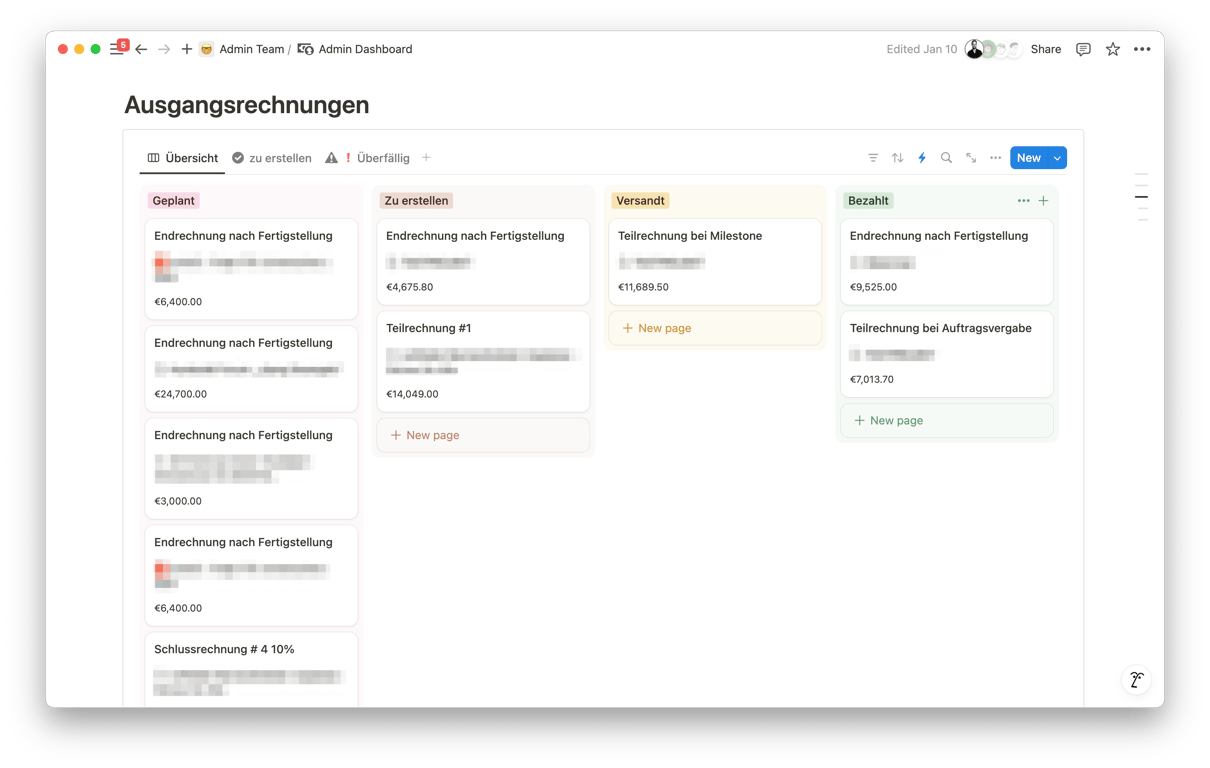Viewport: 1210px width, 768px height.
Task: Open the database automations lightning icon
Action: click(x=922, y=157)
